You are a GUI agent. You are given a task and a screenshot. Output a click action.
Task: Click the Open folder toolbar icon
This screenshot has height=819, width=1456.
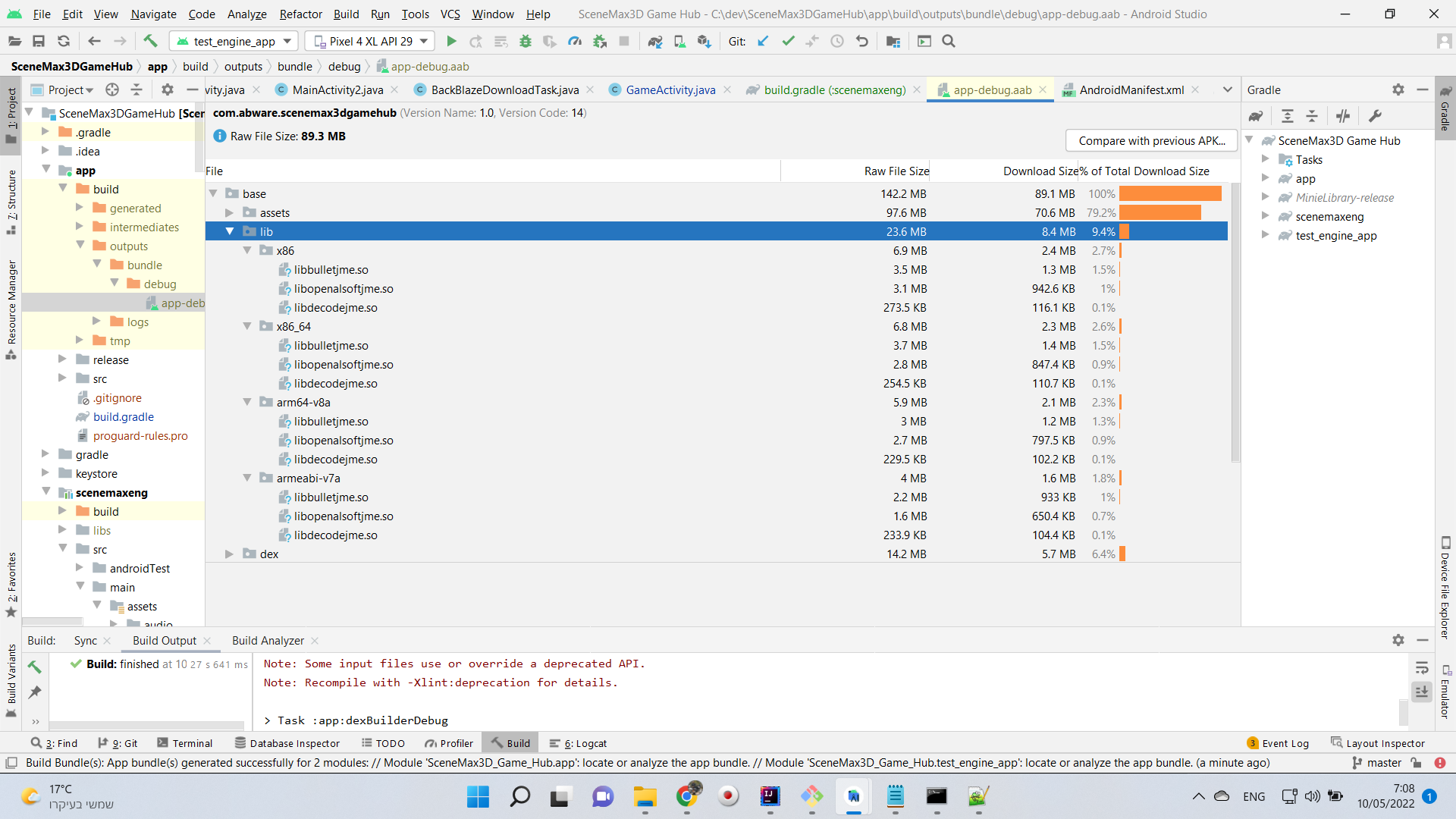[x=14, y=42]
